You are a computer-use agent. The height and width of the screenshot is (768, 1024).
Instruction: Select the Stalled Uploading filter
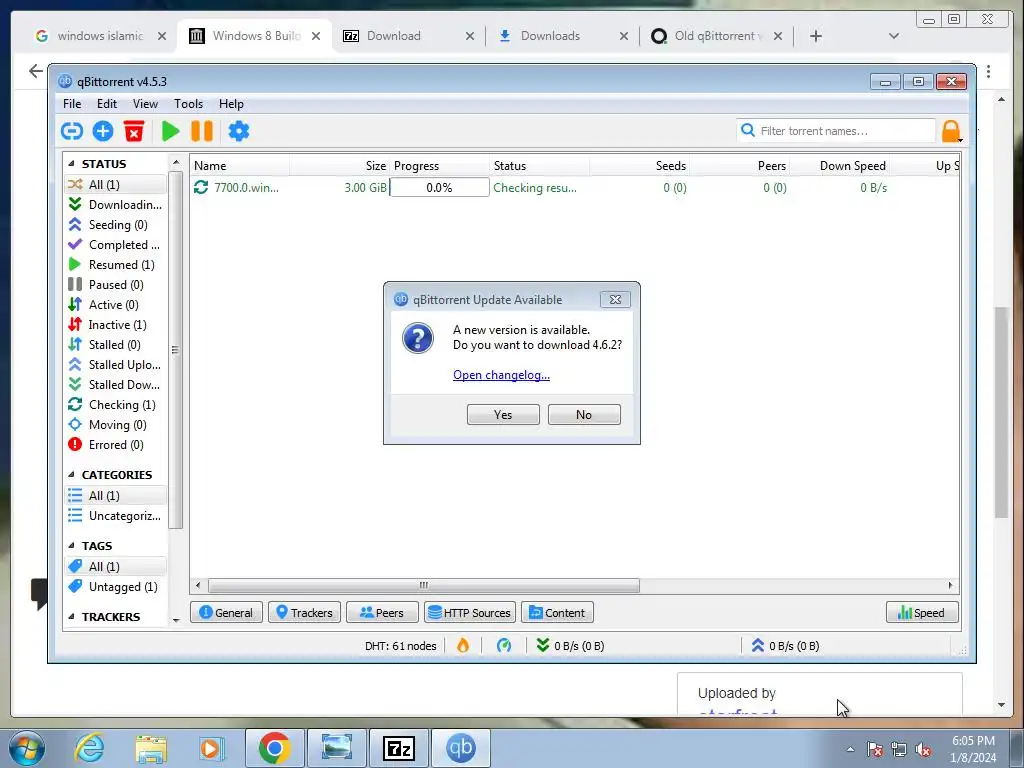[115, 364]
